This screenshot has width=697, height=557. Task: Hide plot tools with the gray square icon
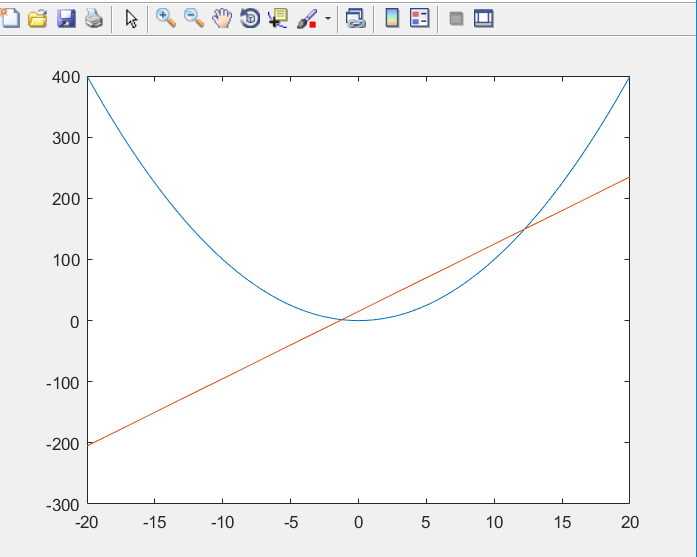point(457,19)
